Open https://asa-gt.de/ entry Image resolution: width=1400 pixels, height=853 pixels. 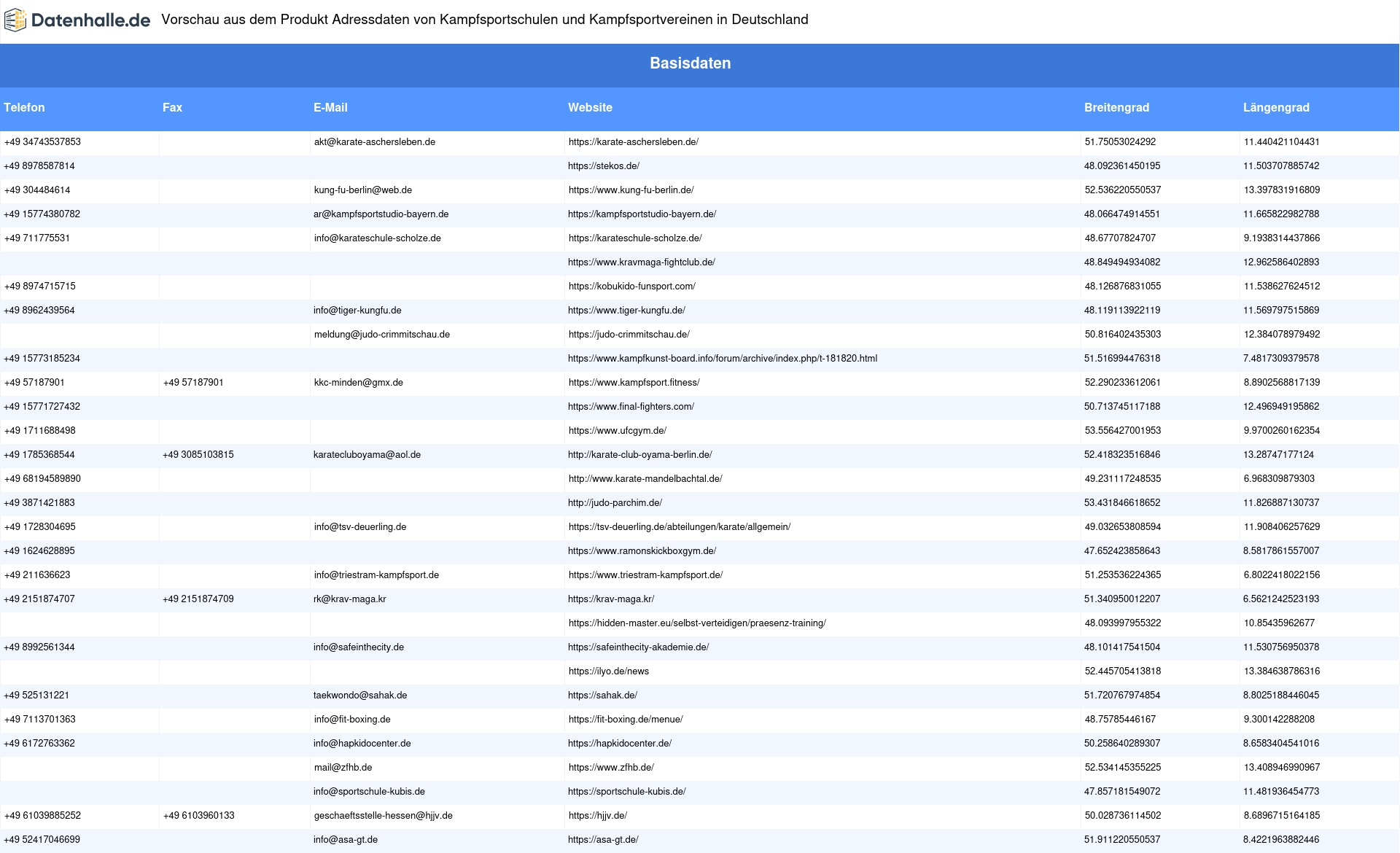click(603, 840)
